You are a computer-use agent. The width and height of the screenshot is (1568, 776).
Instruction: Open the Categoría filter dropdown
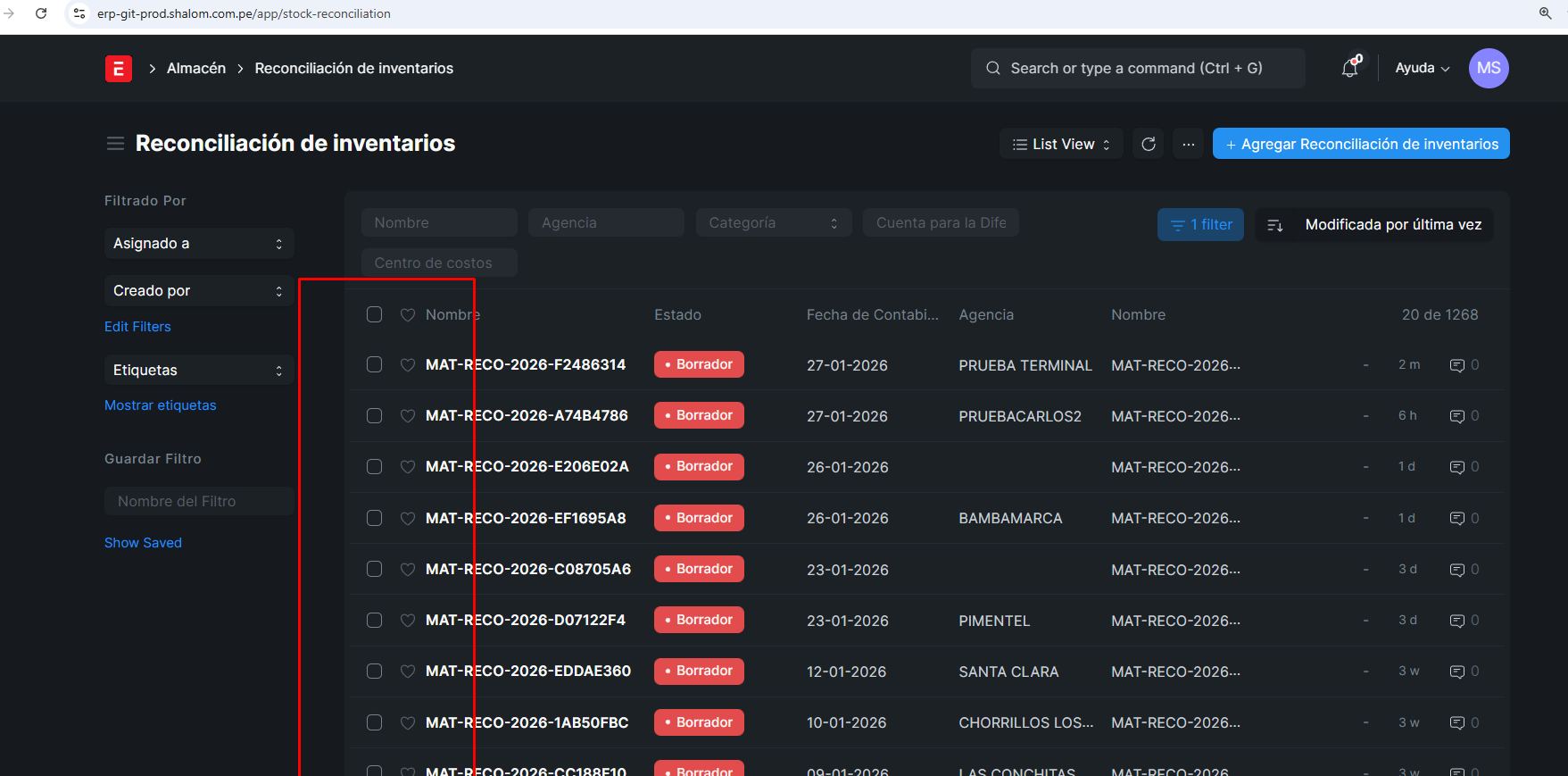coord(773,223)
